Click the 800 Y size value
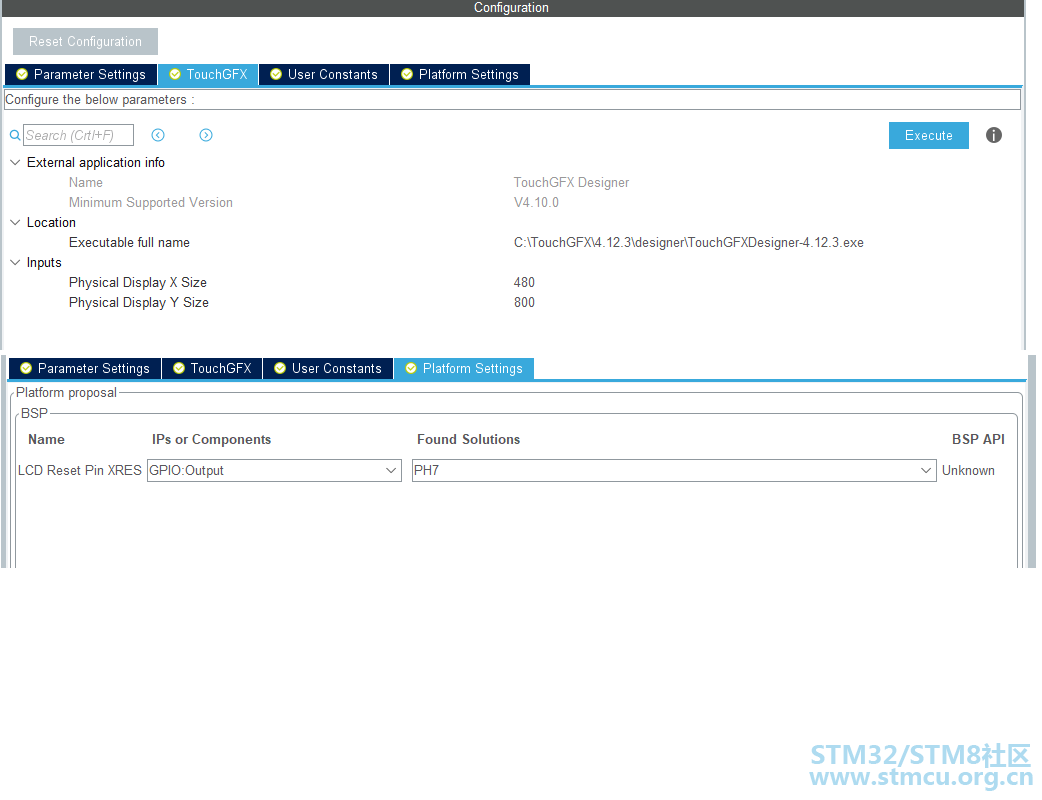 pyautogui.click(x=524, y=302)
